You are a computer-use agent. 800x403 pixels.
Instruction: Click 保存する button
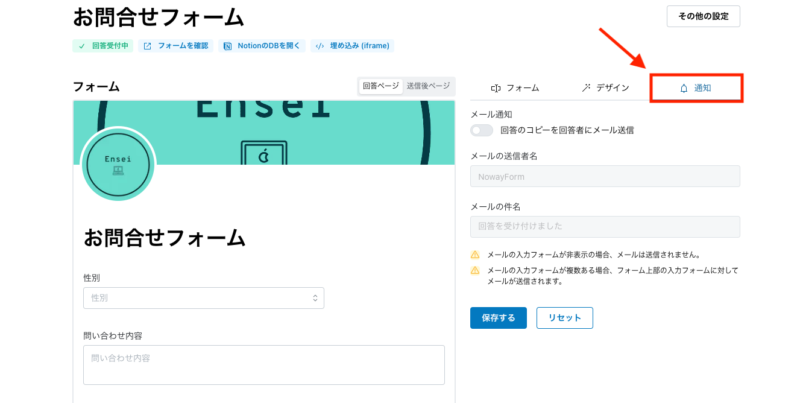point(498,318)
